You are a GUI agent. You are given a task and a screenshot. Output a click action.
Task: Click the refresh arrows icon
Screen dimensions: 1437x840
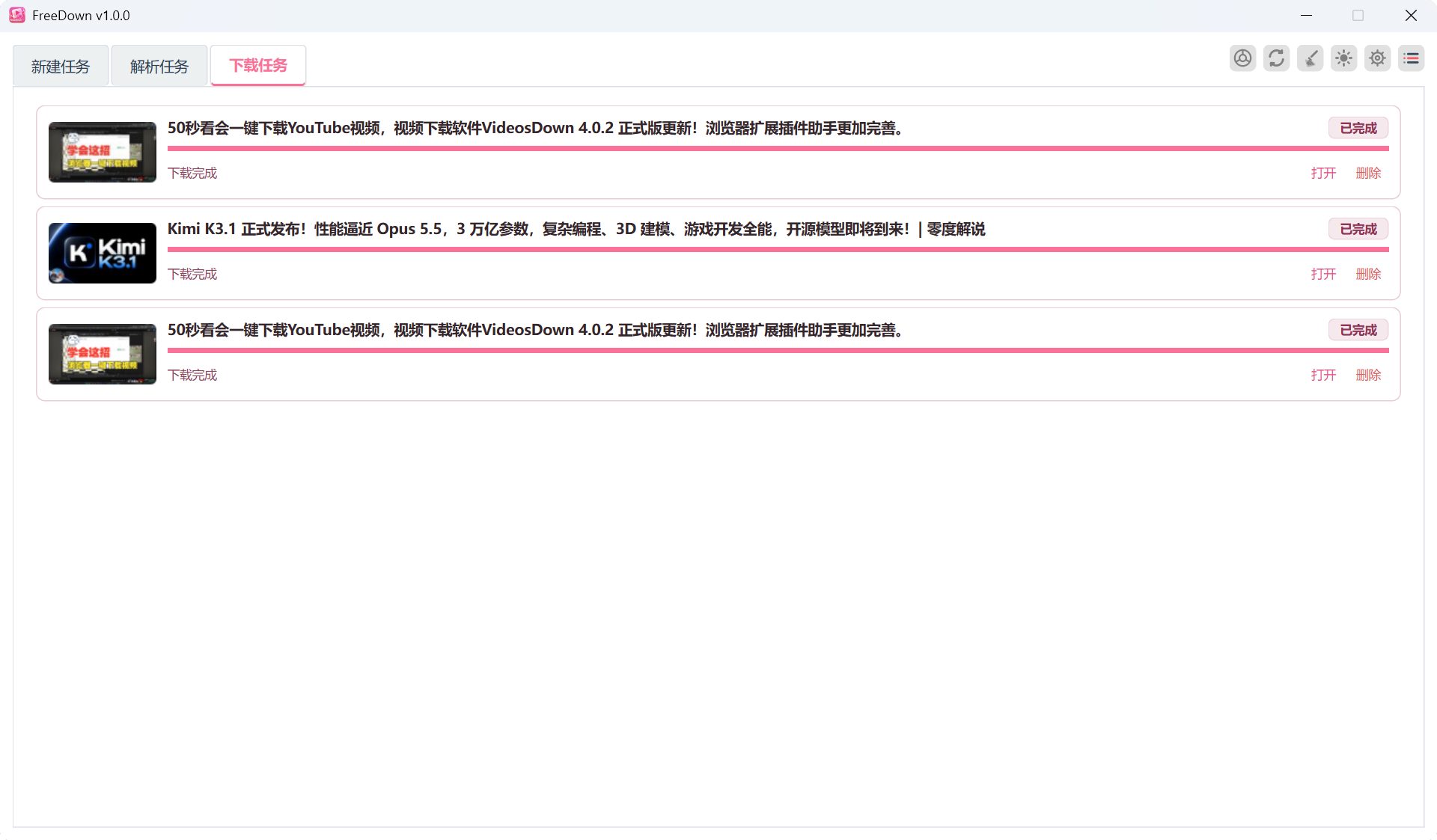1276,58
